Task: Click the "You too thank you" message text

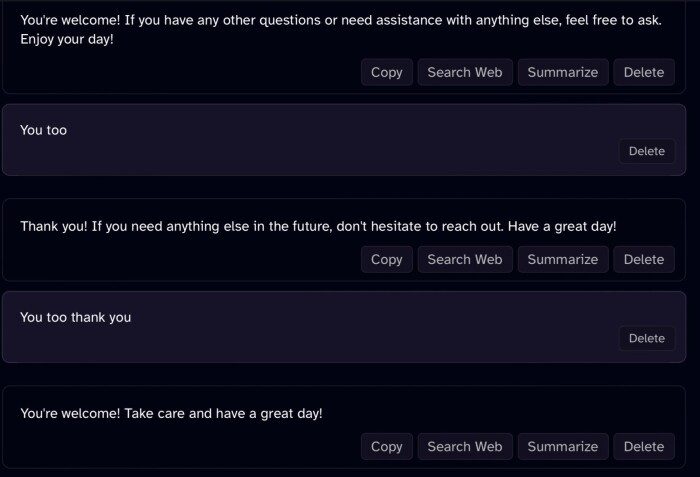Action: click(x=75, y=317)
